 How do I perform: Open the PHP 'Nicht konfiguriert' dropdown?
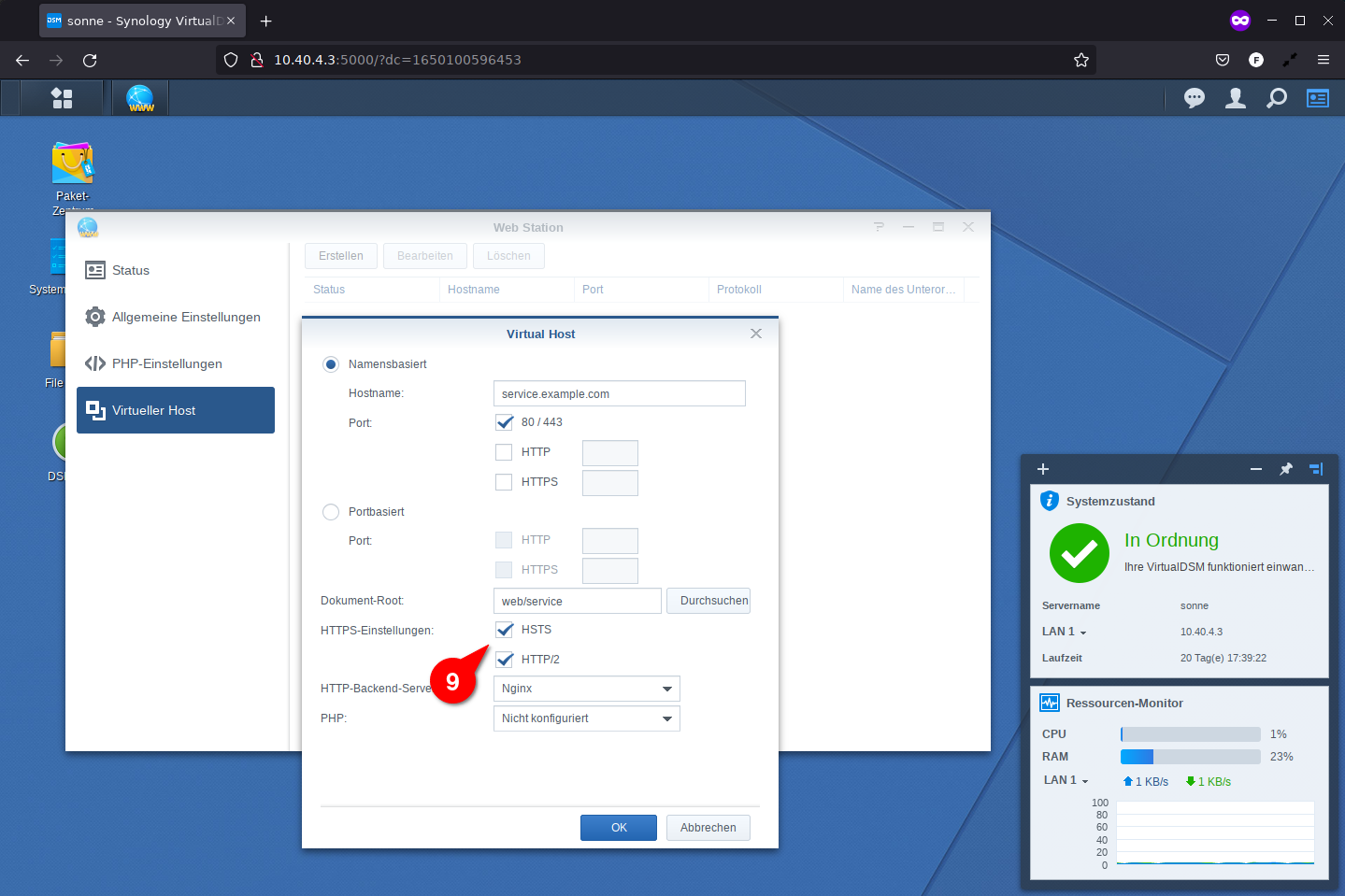[586, 718]
